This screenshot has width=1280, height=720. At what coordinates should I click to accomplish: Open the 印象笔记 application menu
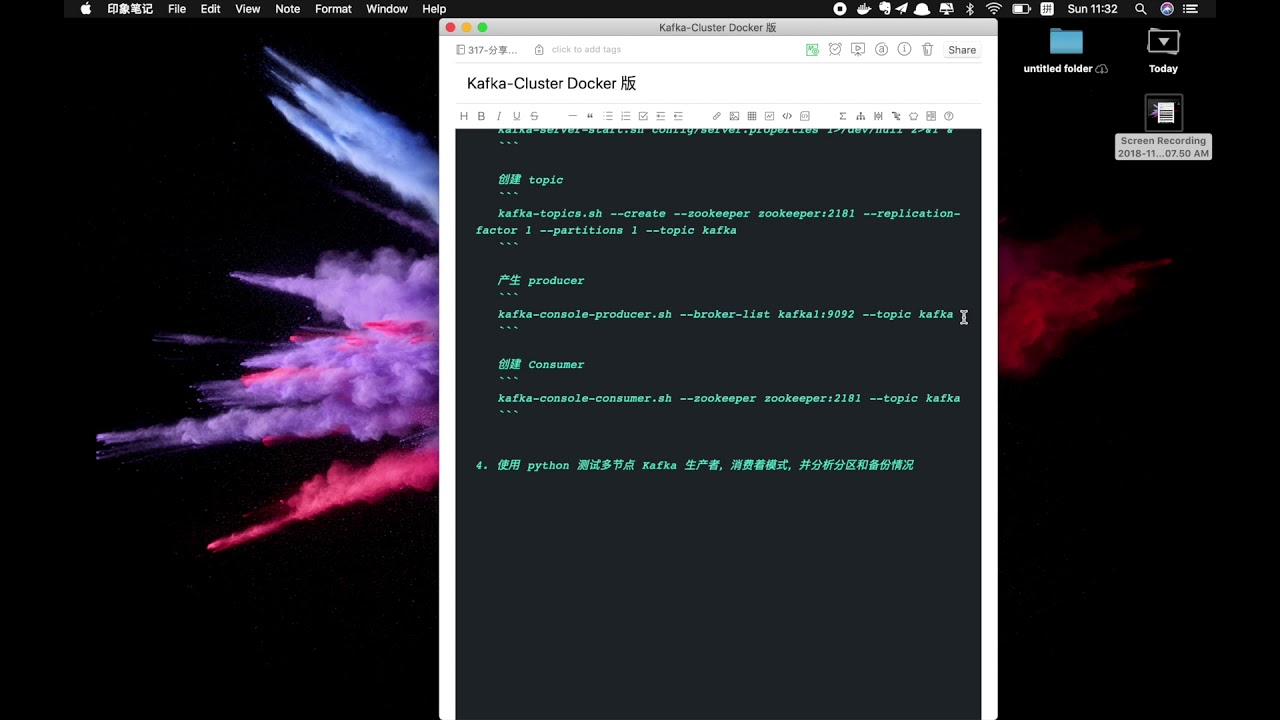tap(130, 9)
